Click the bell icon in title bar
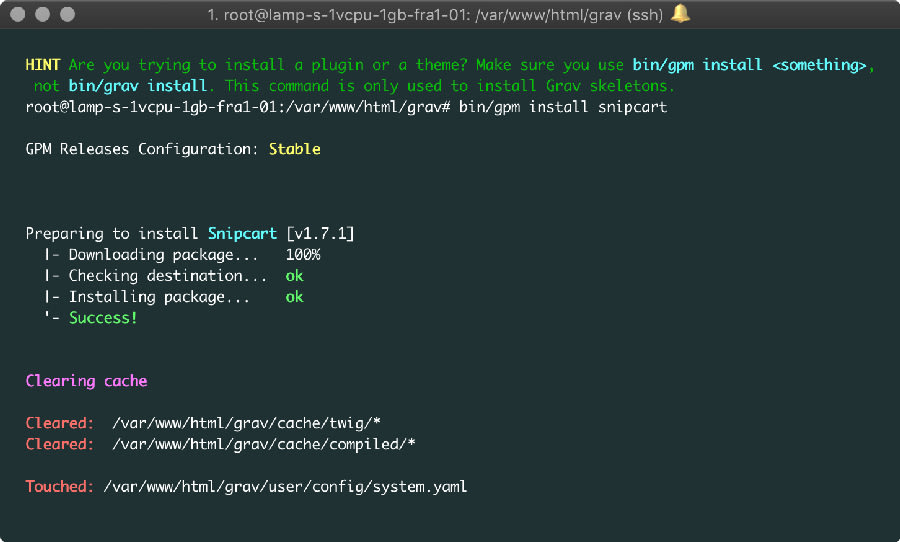Screen dimensions: 900x542 click(680, 13)
